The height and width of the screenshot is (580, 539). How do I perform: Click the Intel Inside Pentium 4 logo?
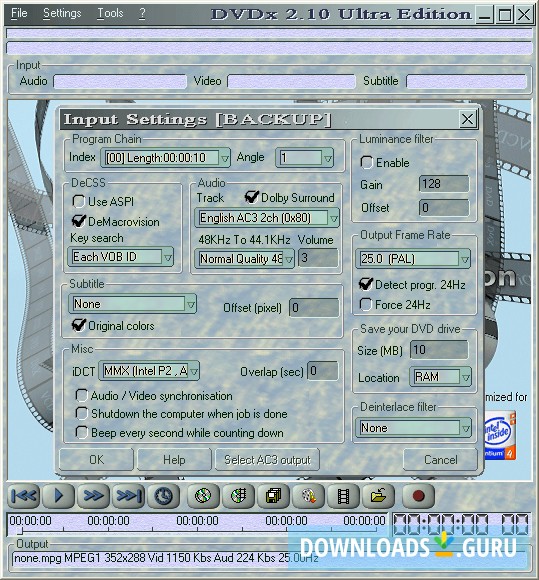pyautogui.click(x=500, y=435)
